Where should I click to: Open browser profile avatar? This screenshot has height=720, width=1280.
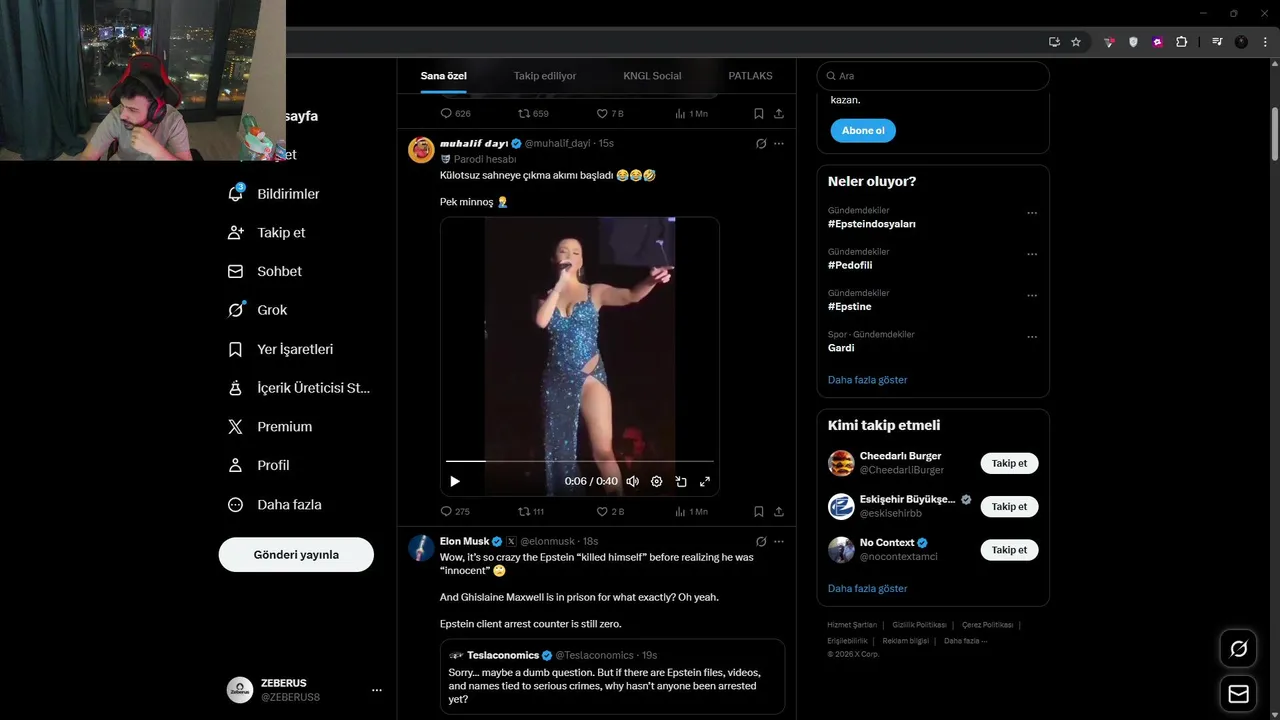(x=1241, y=42)
